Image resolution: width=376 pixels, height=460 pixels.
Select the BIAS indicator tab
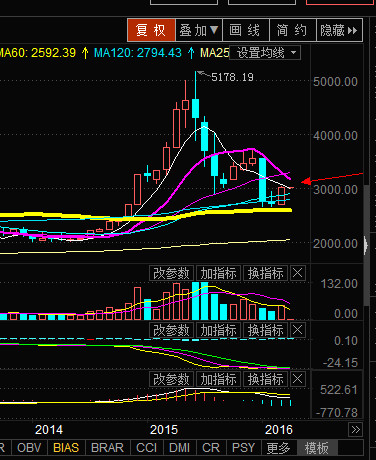(x=66, y=448)
